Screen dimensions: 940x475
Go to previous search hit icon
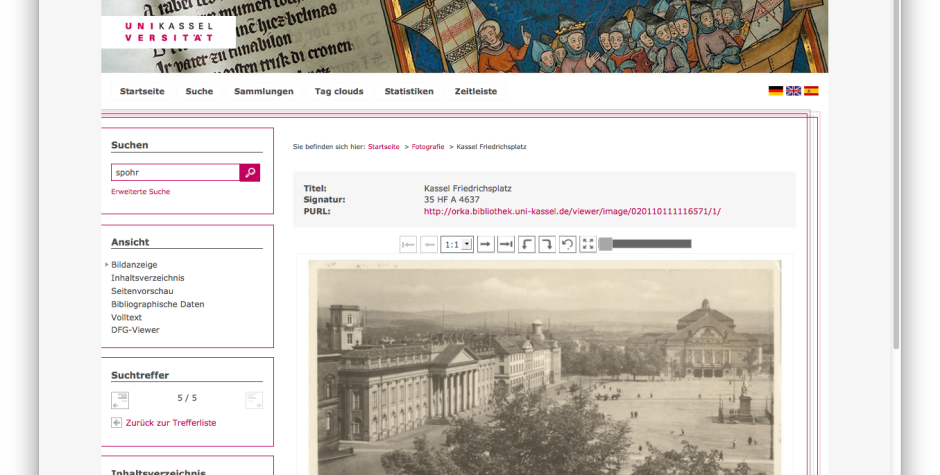120,400
